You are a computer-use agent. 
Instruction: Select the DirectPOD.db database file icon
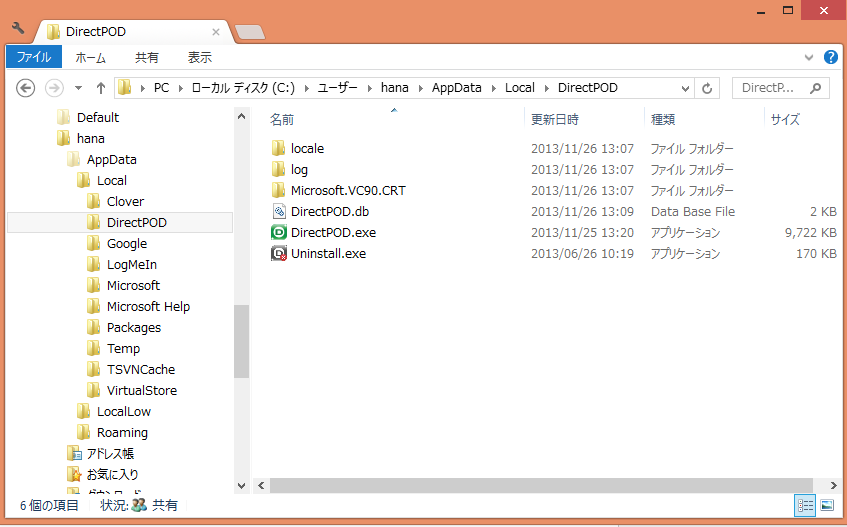279,212
